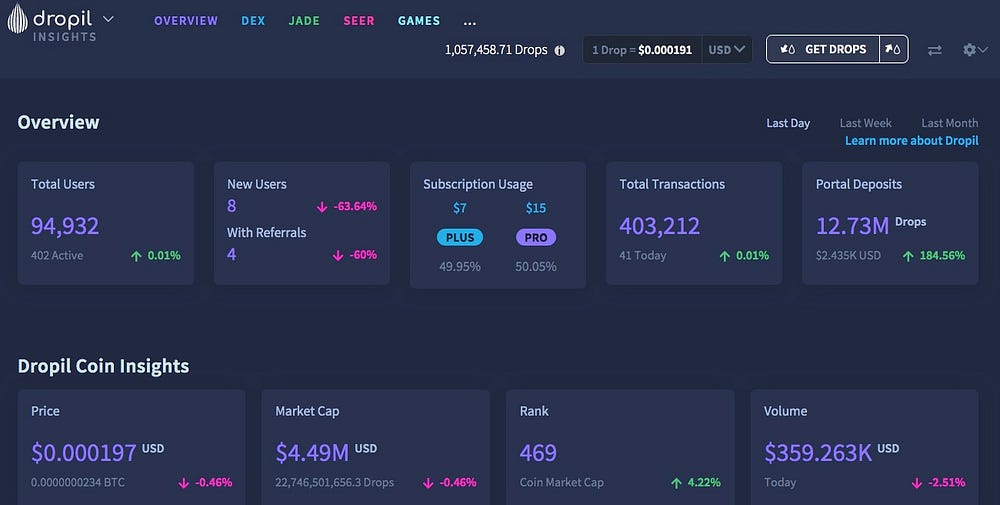
Task: Click the Dropil logo icon
Action: pos(17,19)
